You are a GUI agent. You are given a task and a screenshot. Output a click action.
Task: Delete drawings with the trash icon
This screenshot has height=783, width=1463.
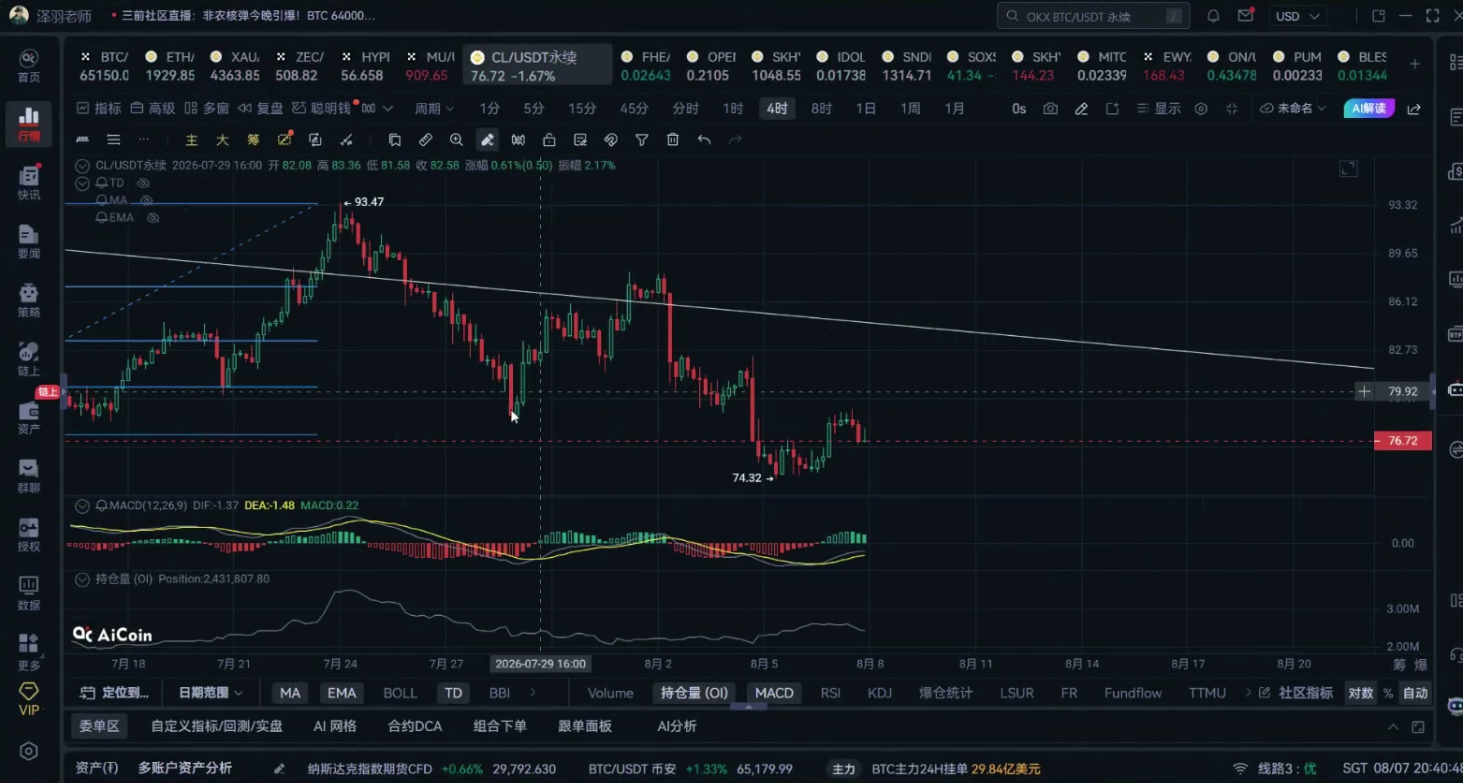[x=673, y=140]
